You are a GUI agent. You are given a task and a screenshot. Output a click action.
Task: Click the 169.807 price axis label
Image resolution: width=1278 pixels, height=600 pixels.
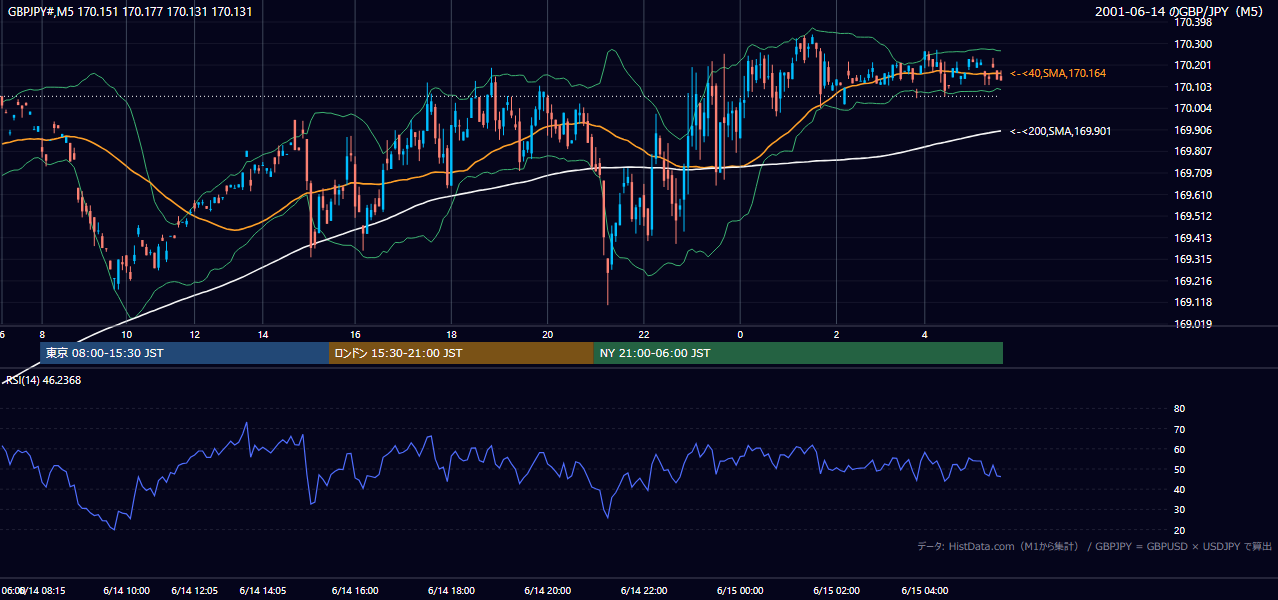[1192, 151]
